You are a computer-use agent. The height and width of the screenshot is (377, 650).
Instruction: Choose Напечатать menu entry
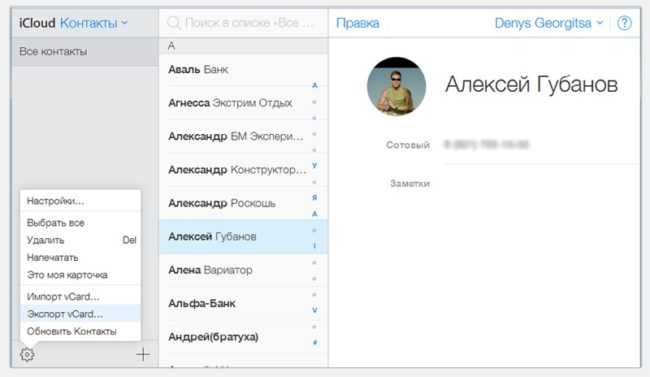click(80, 258)
